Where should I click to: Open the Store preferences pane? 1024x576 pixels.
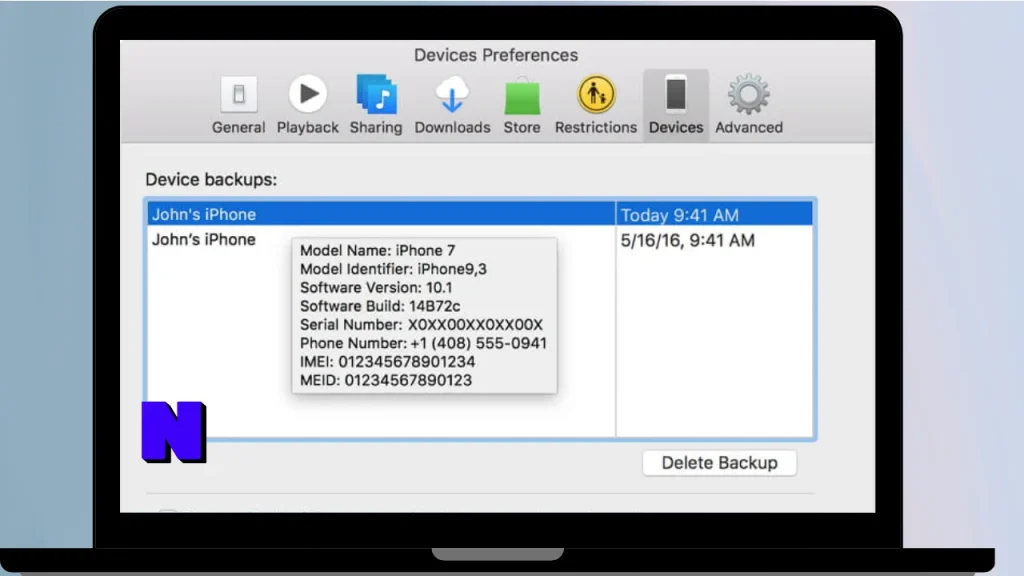pyautogui.click(x=522, y=104)
